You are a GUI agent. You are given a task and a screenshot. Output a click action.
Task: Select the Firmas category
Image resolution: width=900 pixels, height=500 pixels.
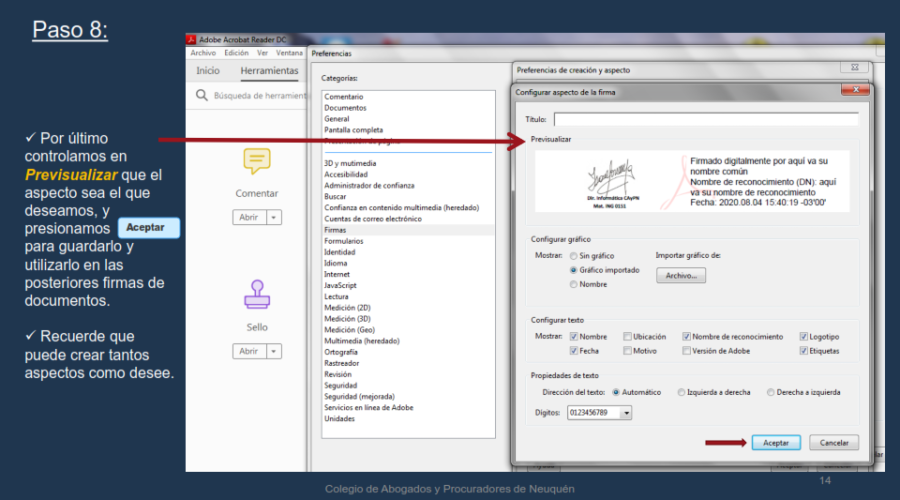335,230
